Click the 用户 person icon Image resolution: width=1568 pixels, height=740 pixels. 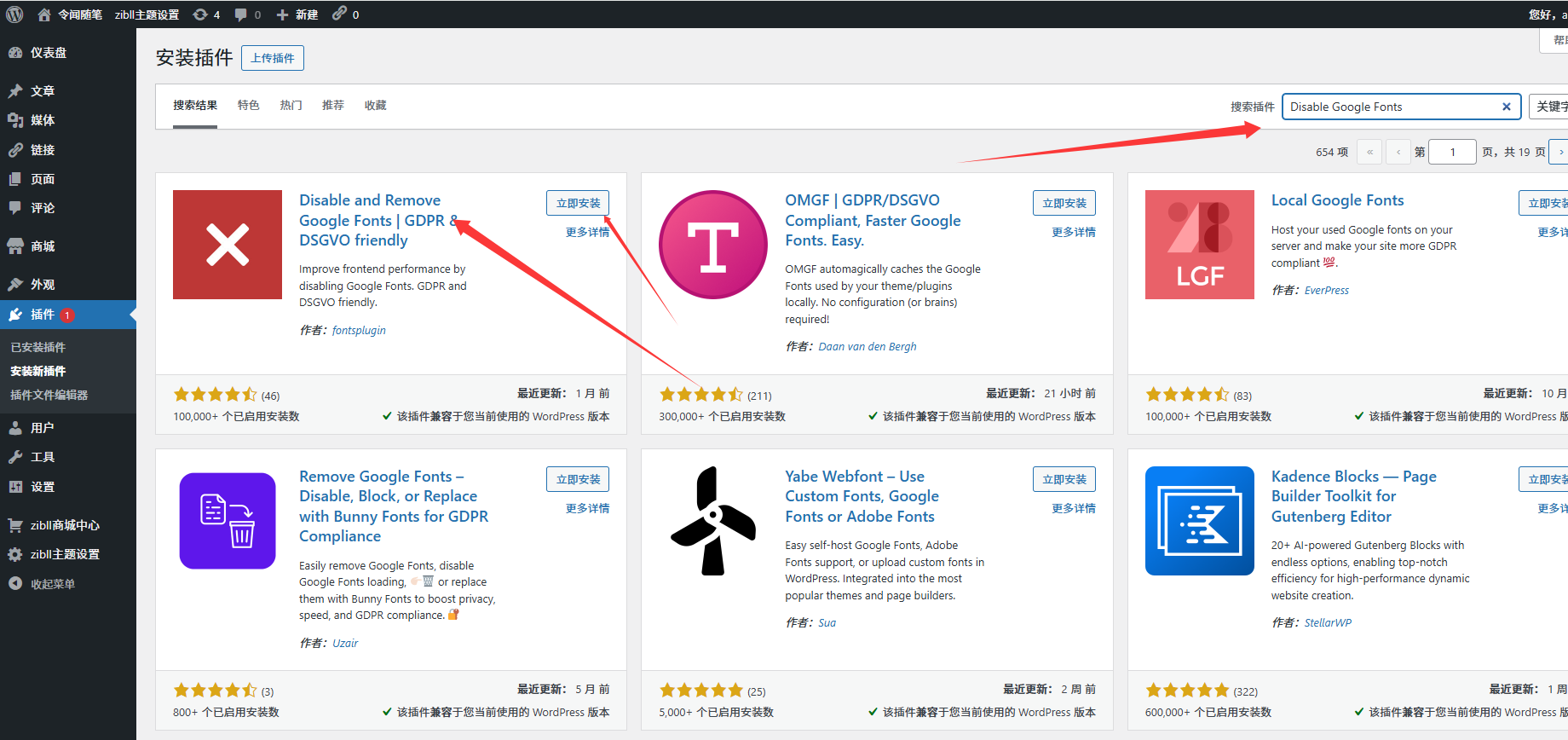(15, 428)
